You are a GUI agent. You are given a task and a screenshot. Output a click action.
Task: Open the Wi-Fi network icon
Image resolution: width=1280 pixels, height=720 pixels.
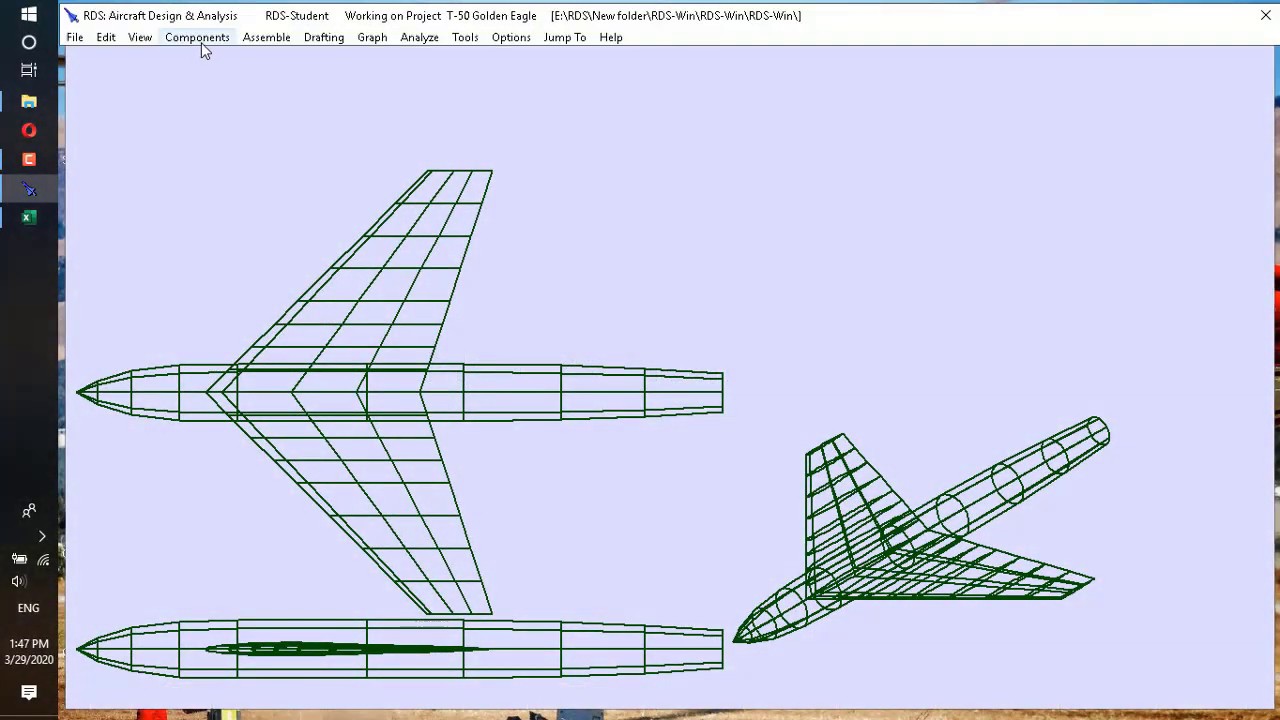[43, 560]
